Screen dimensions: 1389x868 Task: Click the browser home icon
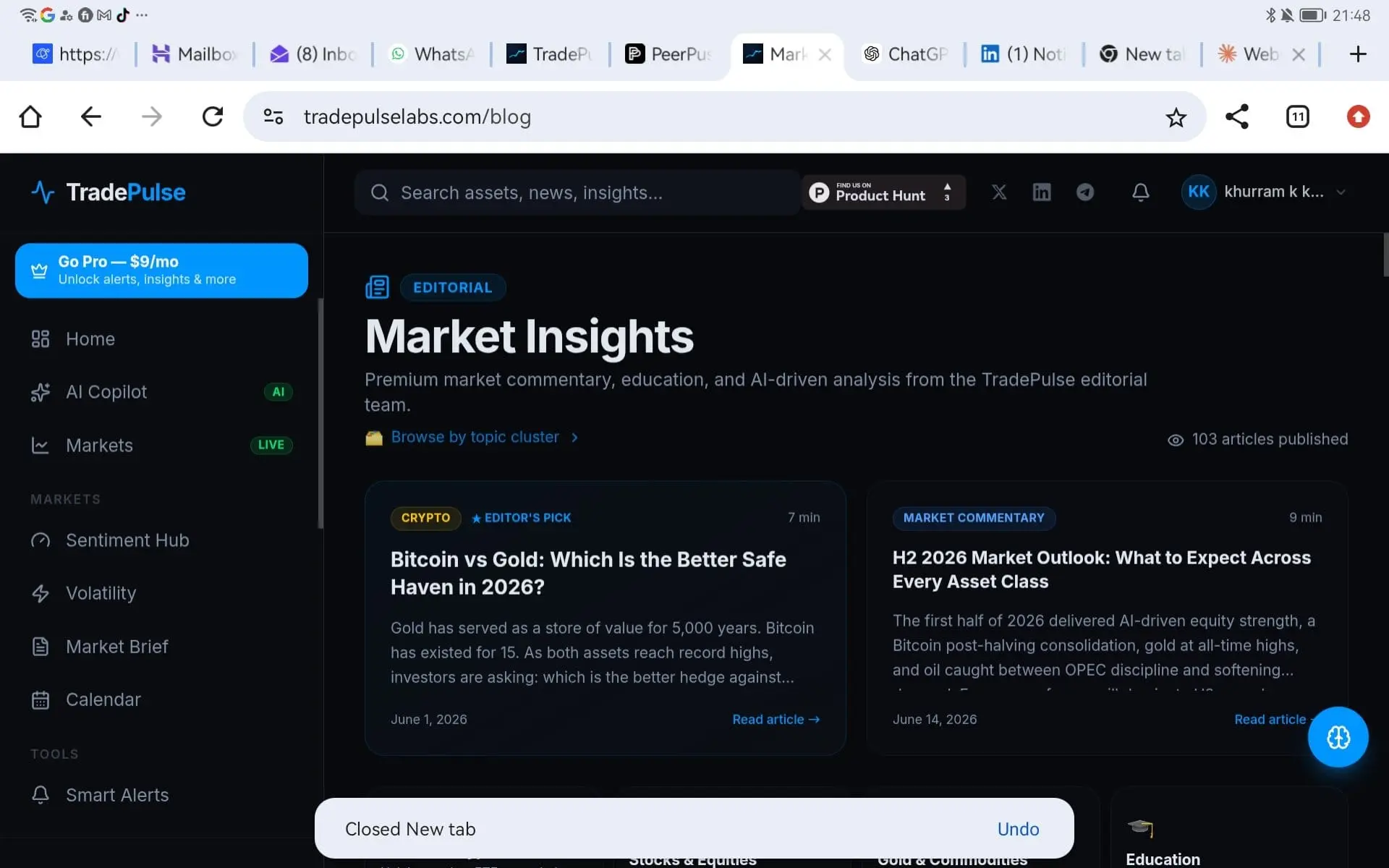pos(30,116)
